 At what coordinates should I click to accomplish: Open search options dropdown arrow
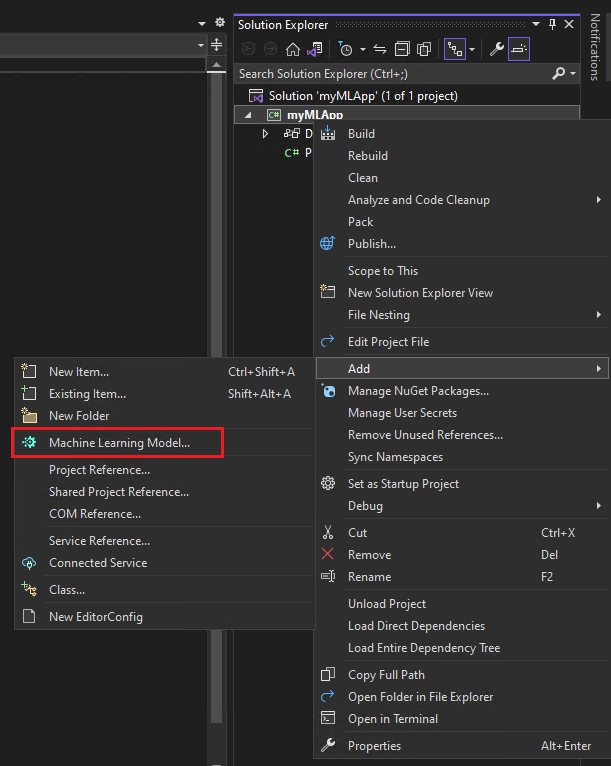[x=572, y=74]
